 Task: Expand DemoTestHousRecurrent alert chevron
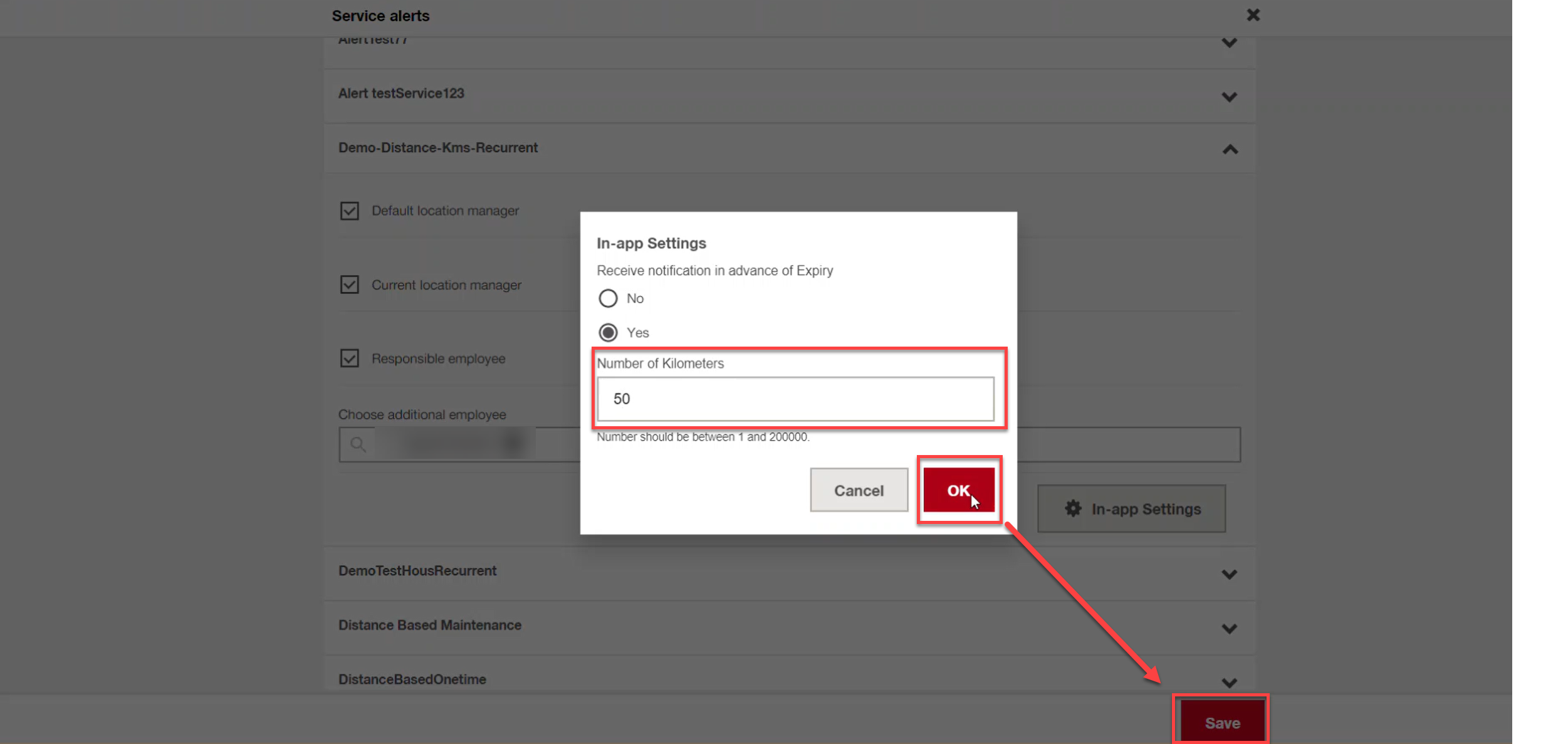(1229, 574)
